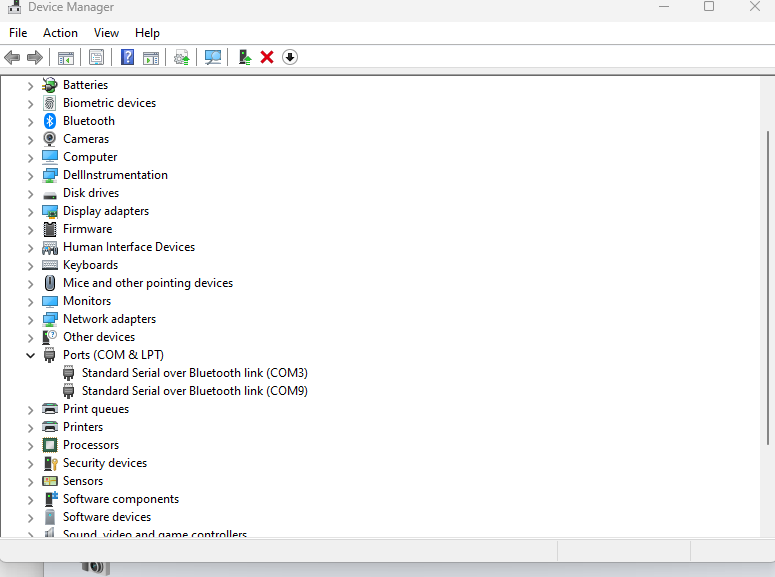Select the Disk drives label

(91, 193)
